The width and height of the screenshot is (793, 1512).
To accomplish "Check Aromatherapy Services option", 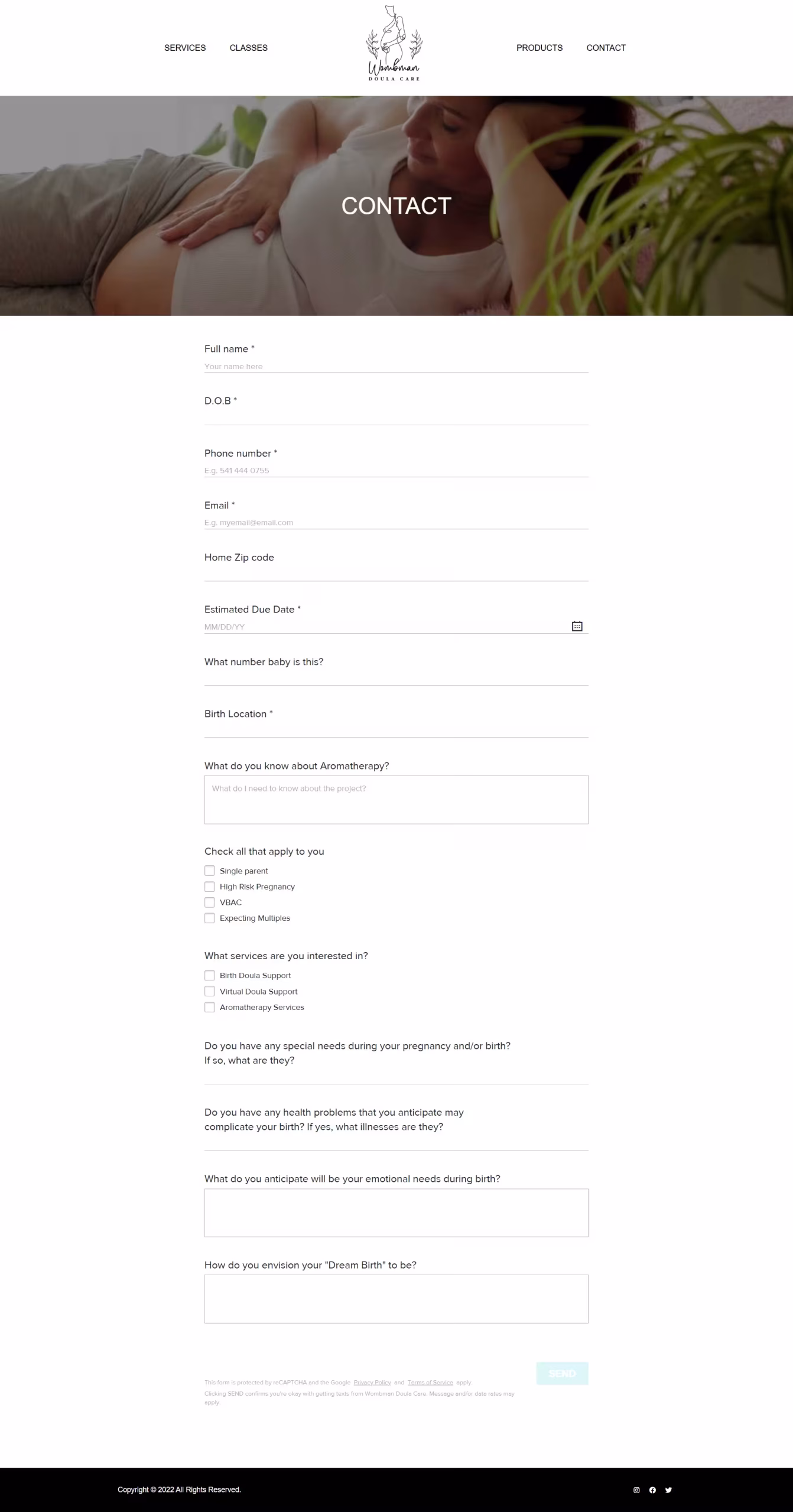I will [x=210, y=1007].
